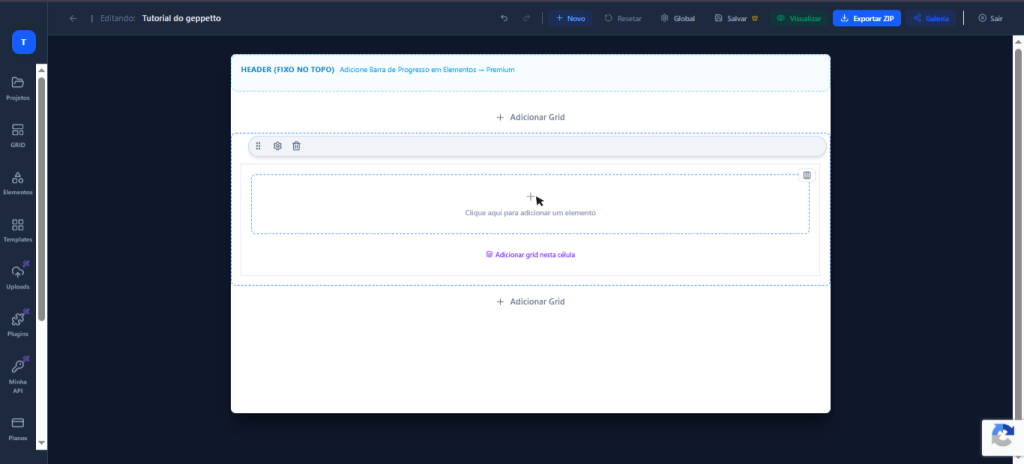Click the cell columns layout icon
This screenshot has width=1024, height=464.
pos(807,175)
